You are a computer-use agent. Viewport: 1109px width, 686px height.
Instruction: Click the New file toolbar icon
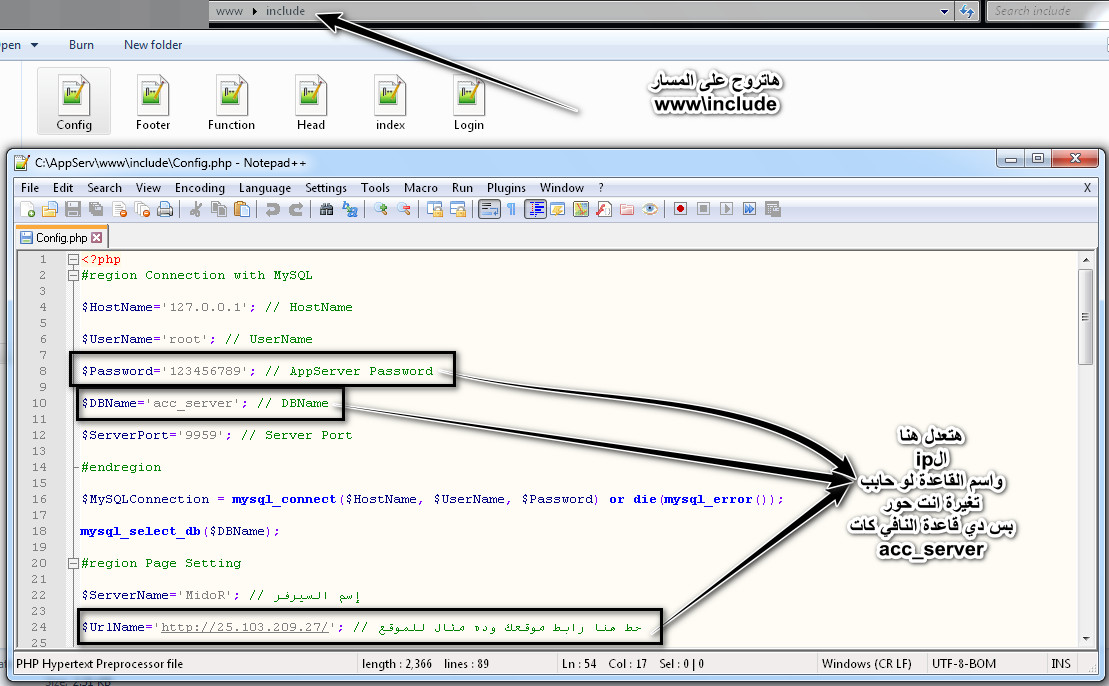click(x=29, y=209)
